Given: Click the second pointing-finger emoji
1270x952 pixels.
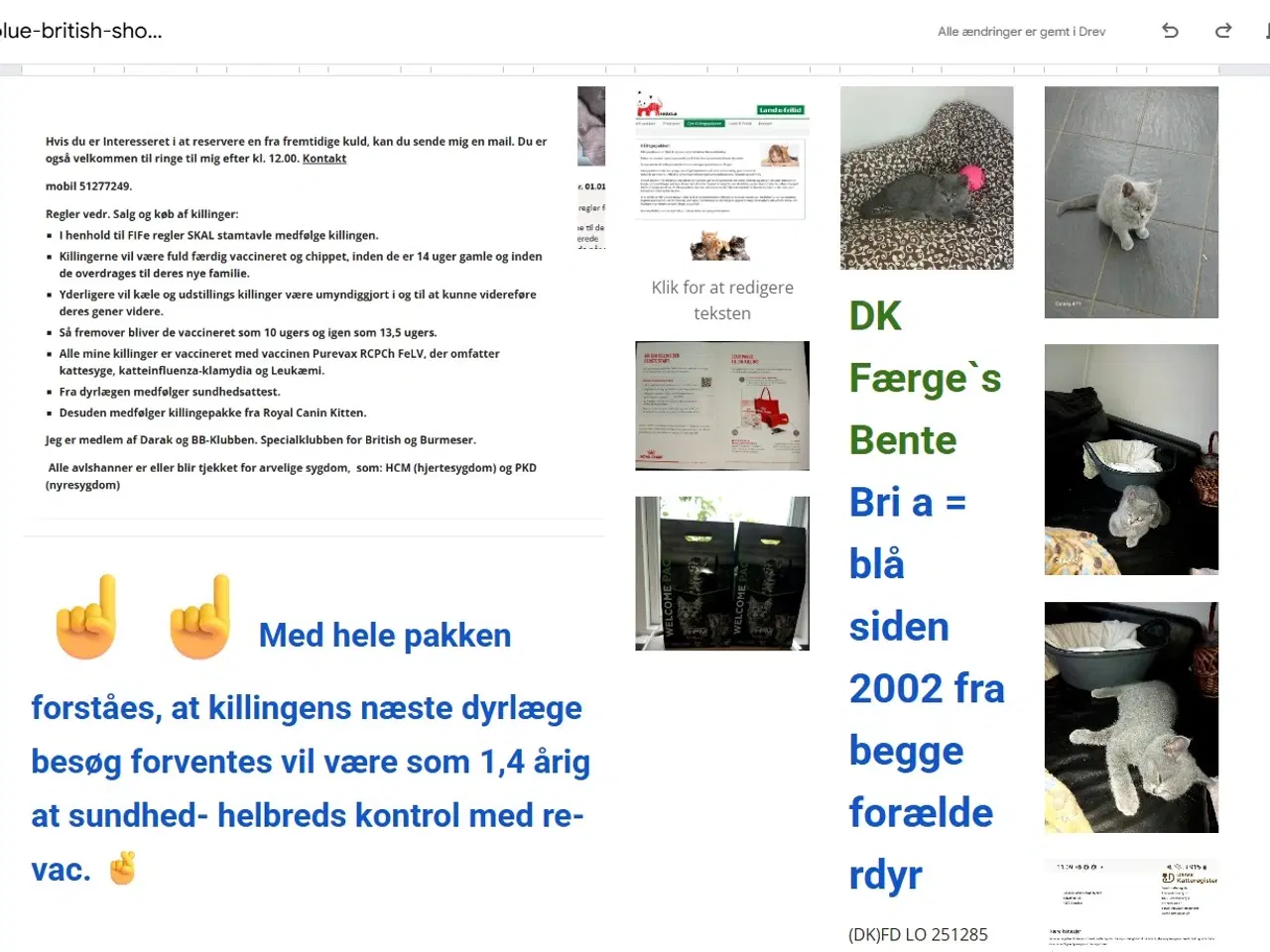Looking at the screenshot, I should tap(198, 617).
